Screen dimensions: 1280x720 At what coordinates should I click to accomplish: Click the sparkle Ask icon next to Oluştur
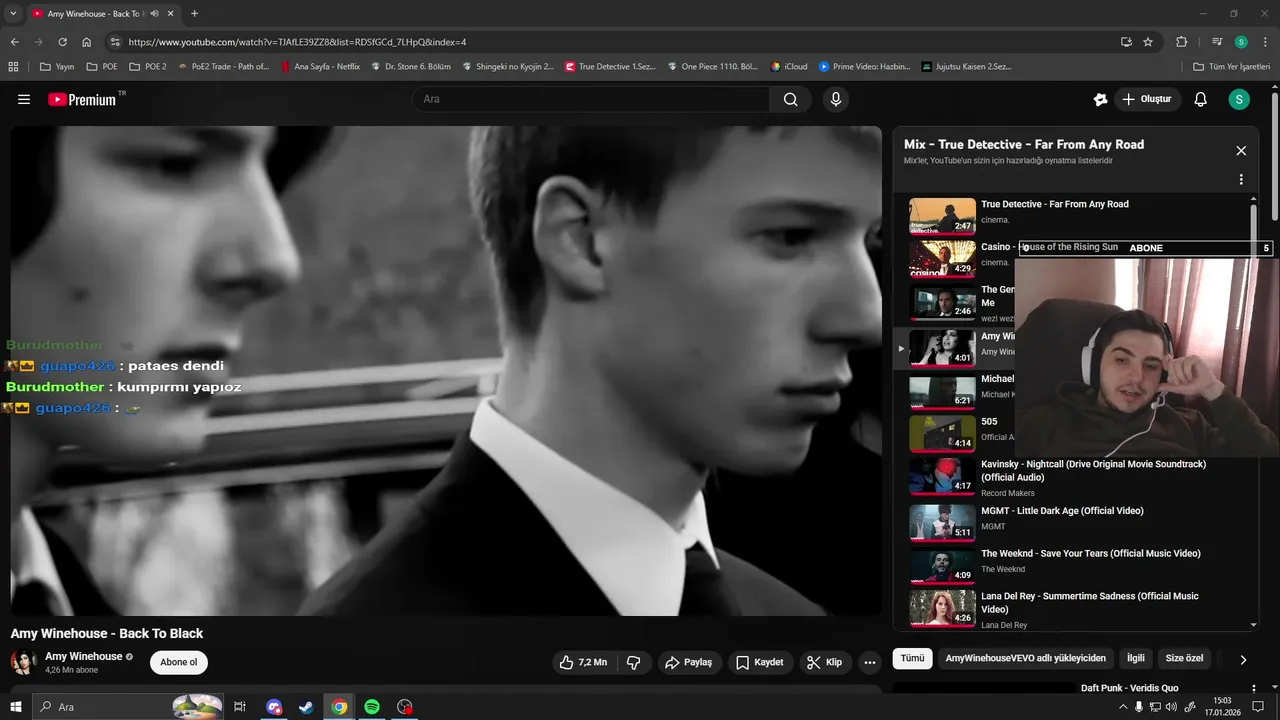(1100, 99)
